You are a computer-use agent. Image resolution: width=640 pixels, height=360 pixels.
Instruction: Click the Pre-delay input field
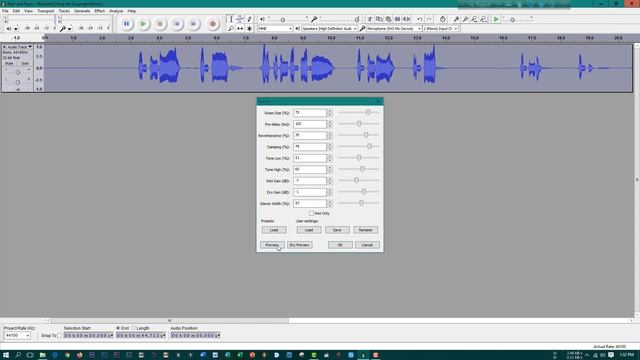[310, 124]
